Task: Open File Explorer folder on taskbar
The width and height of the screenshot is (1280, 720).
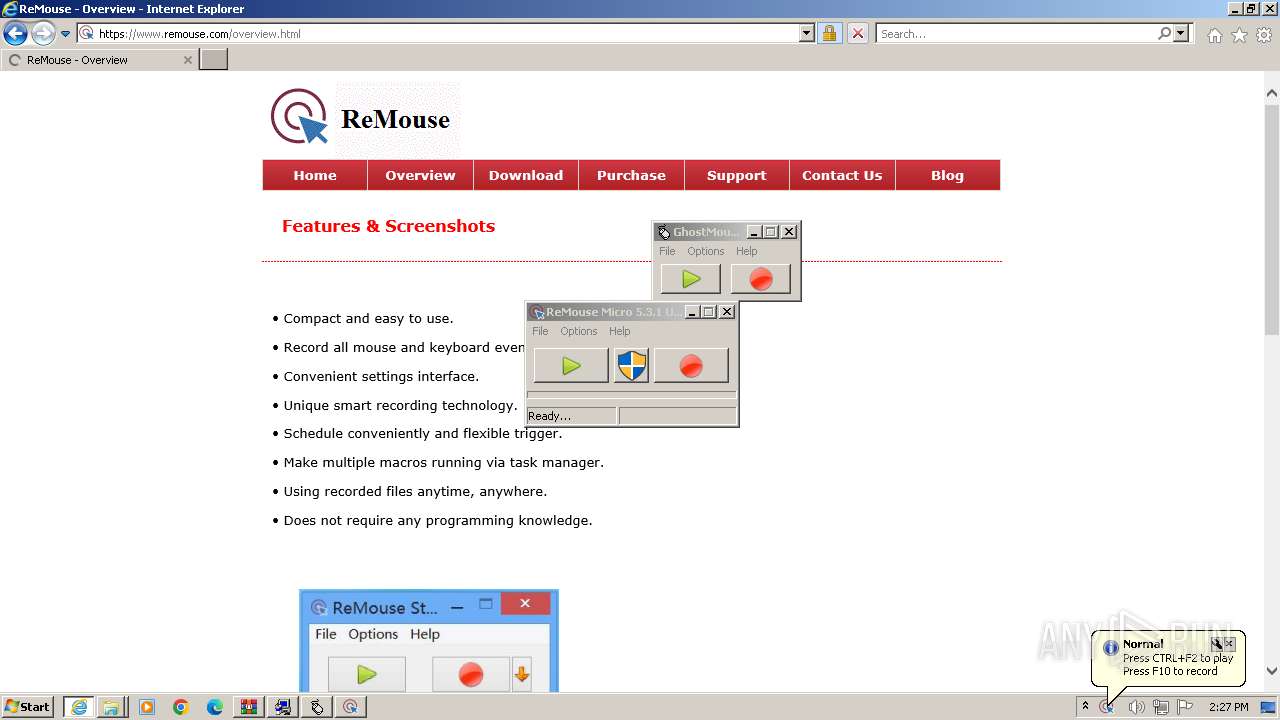Action: (111, 707)
